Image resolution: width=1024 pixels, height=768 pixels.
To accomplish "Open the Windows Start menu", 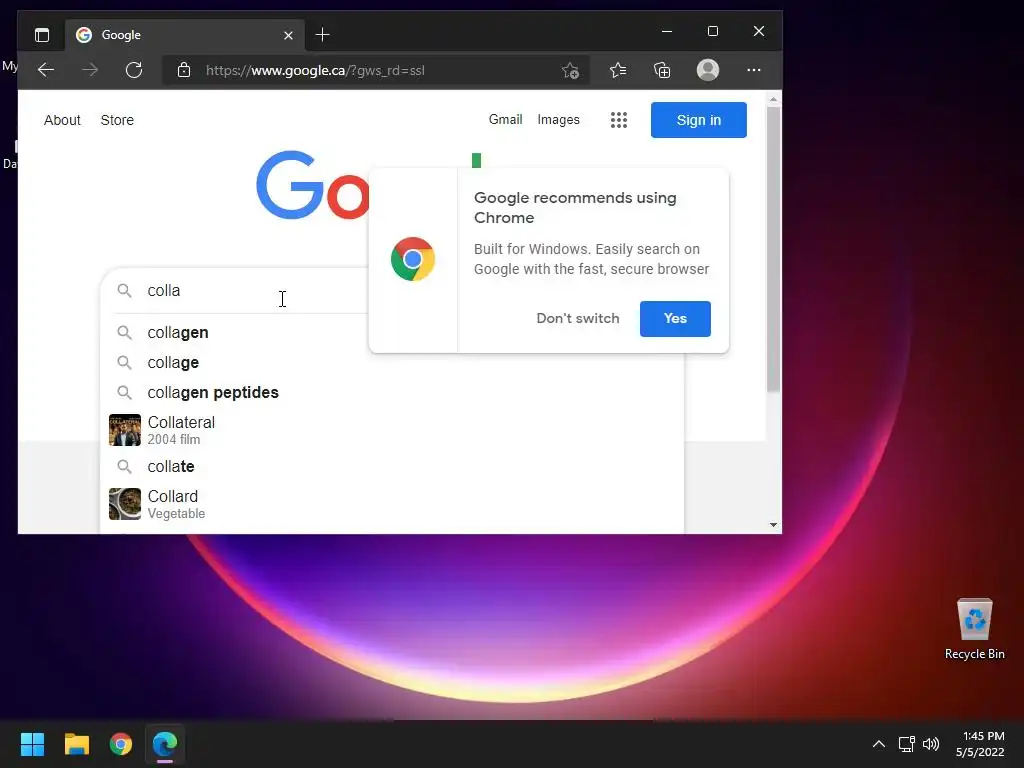I will pos(32,744).
